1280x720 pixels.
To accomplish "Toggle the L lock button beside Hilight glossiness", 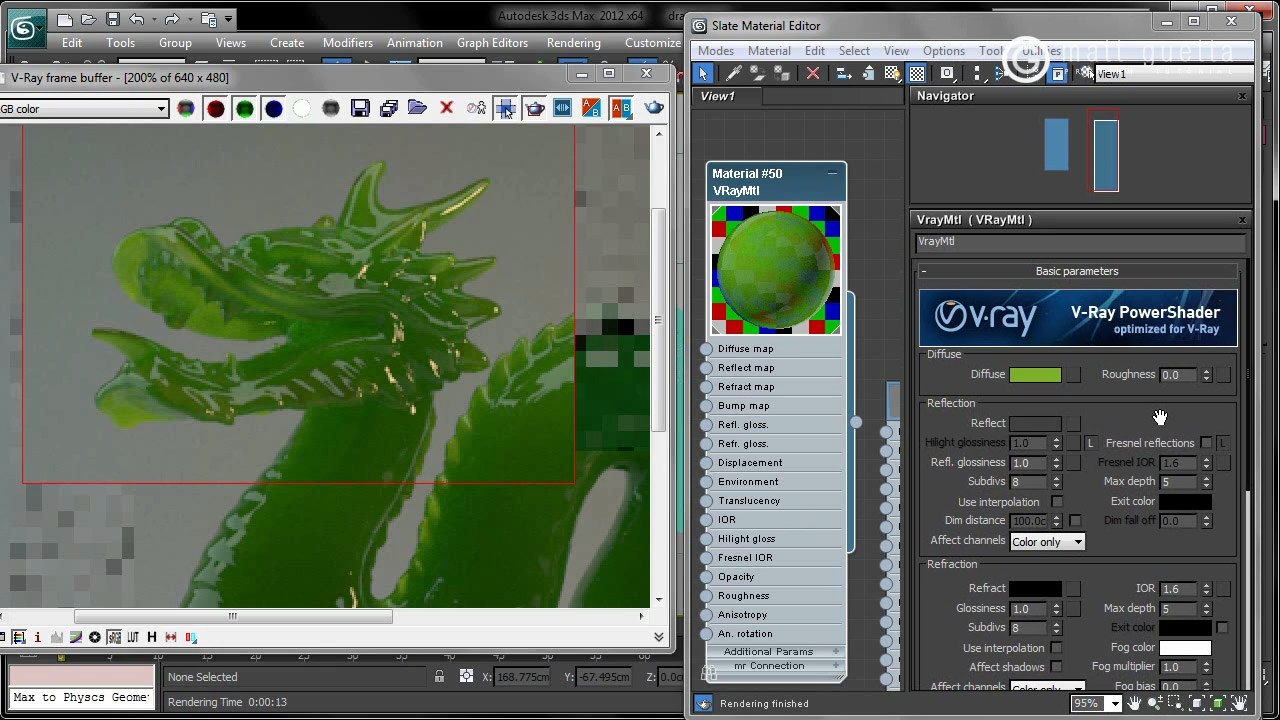I will point(1091,443).
